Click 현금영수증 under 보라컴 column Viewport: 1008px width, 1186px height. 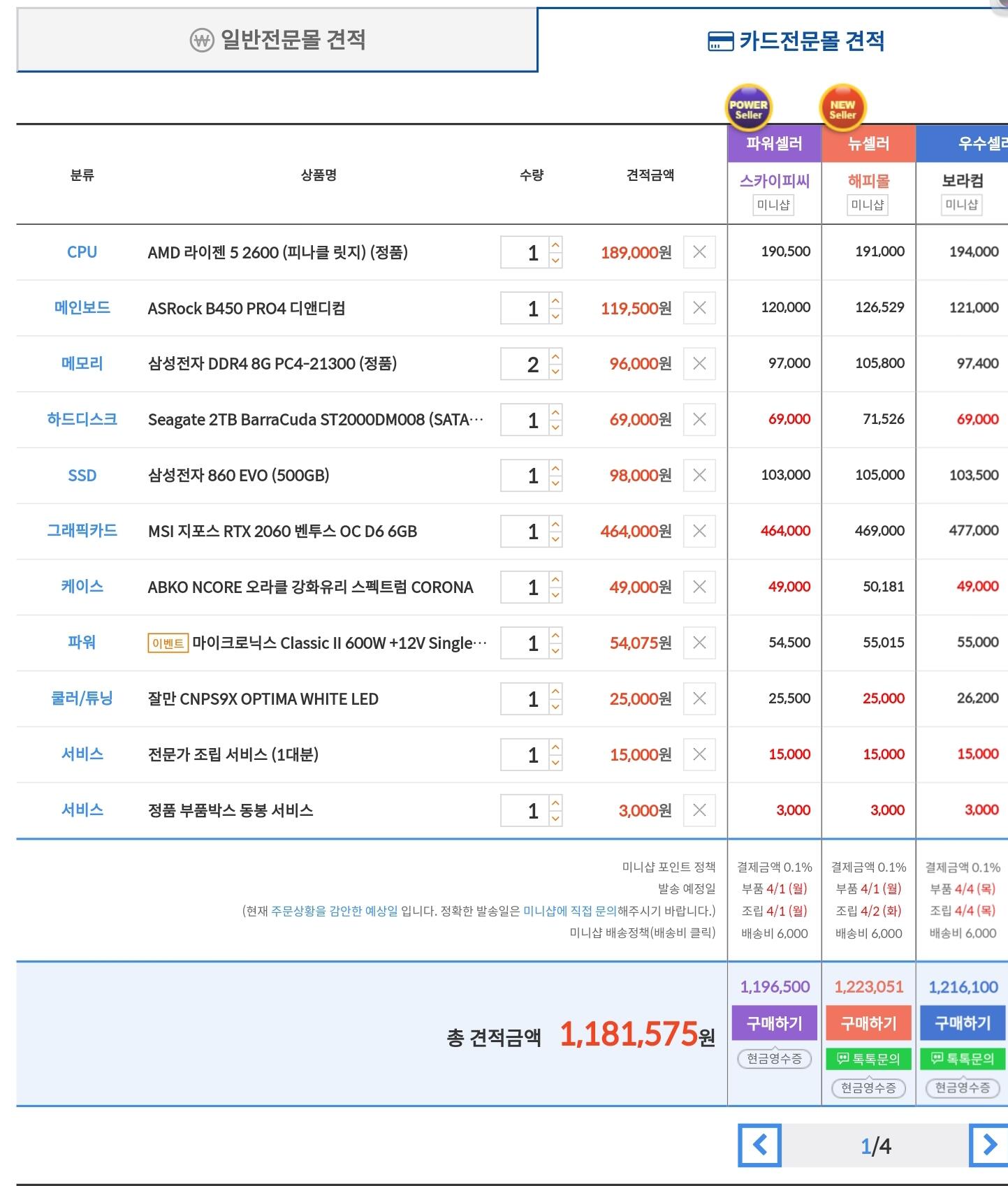click(x=963, y=1088)
